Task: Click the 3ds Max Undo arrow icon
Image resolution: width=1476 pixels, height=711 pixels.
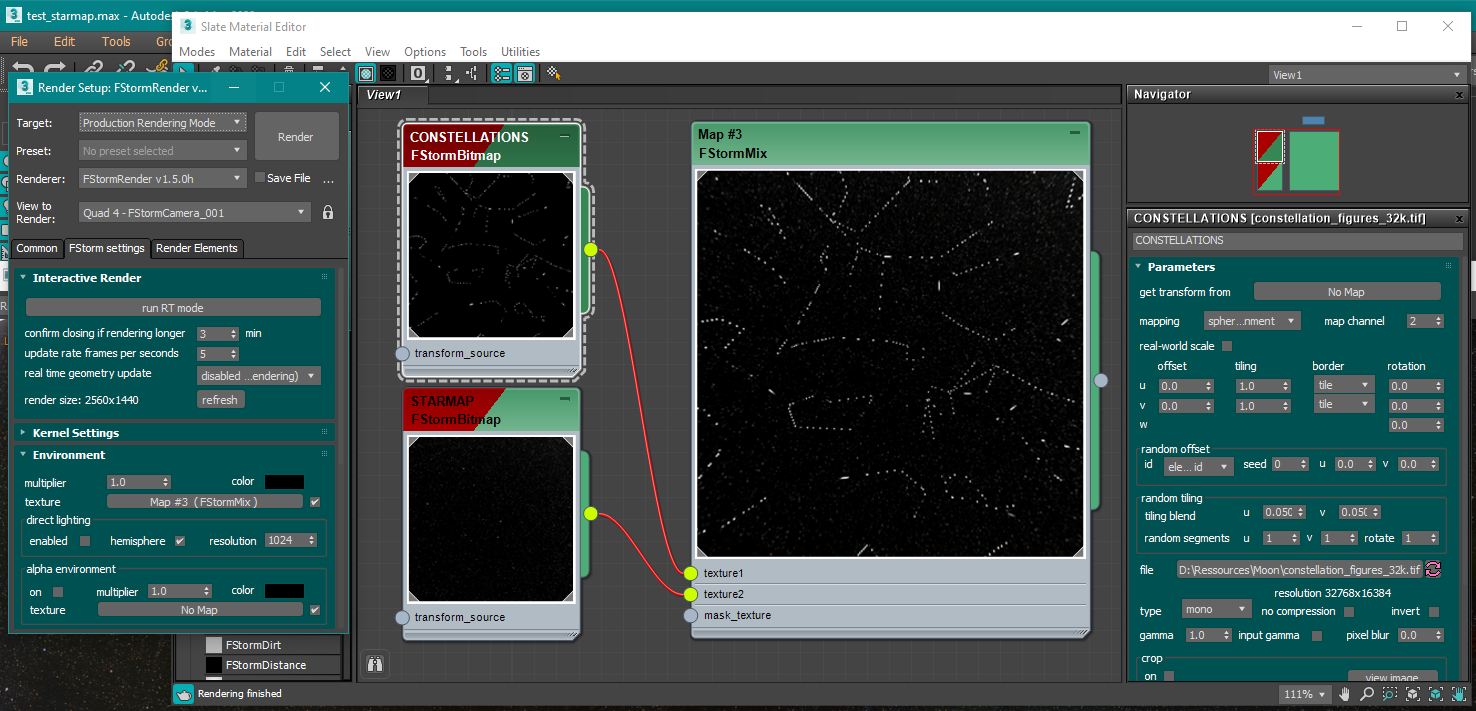Action: 22,69
